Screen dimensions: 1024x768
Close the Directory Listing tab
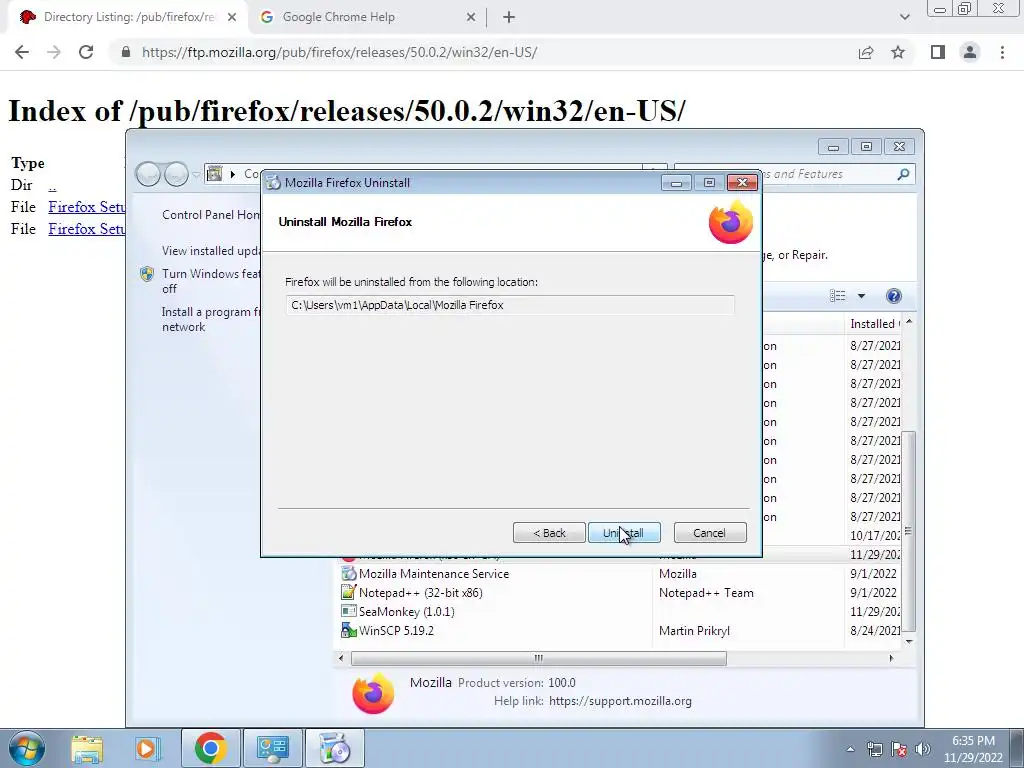point(232,17)
